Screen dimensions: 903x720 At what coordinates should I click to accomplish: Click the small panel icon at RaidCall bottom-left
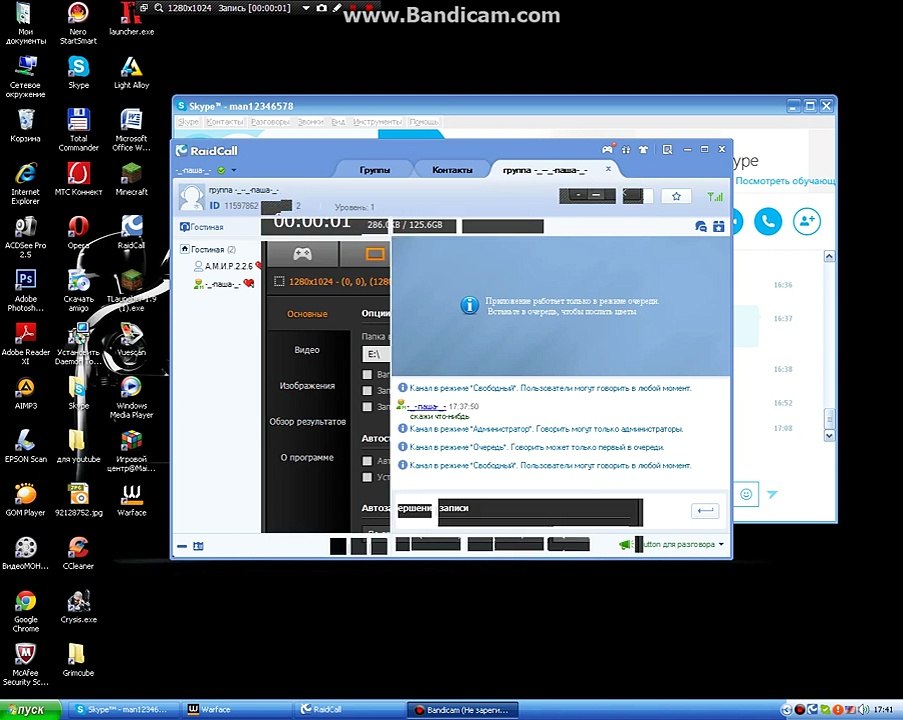[199, 546]
